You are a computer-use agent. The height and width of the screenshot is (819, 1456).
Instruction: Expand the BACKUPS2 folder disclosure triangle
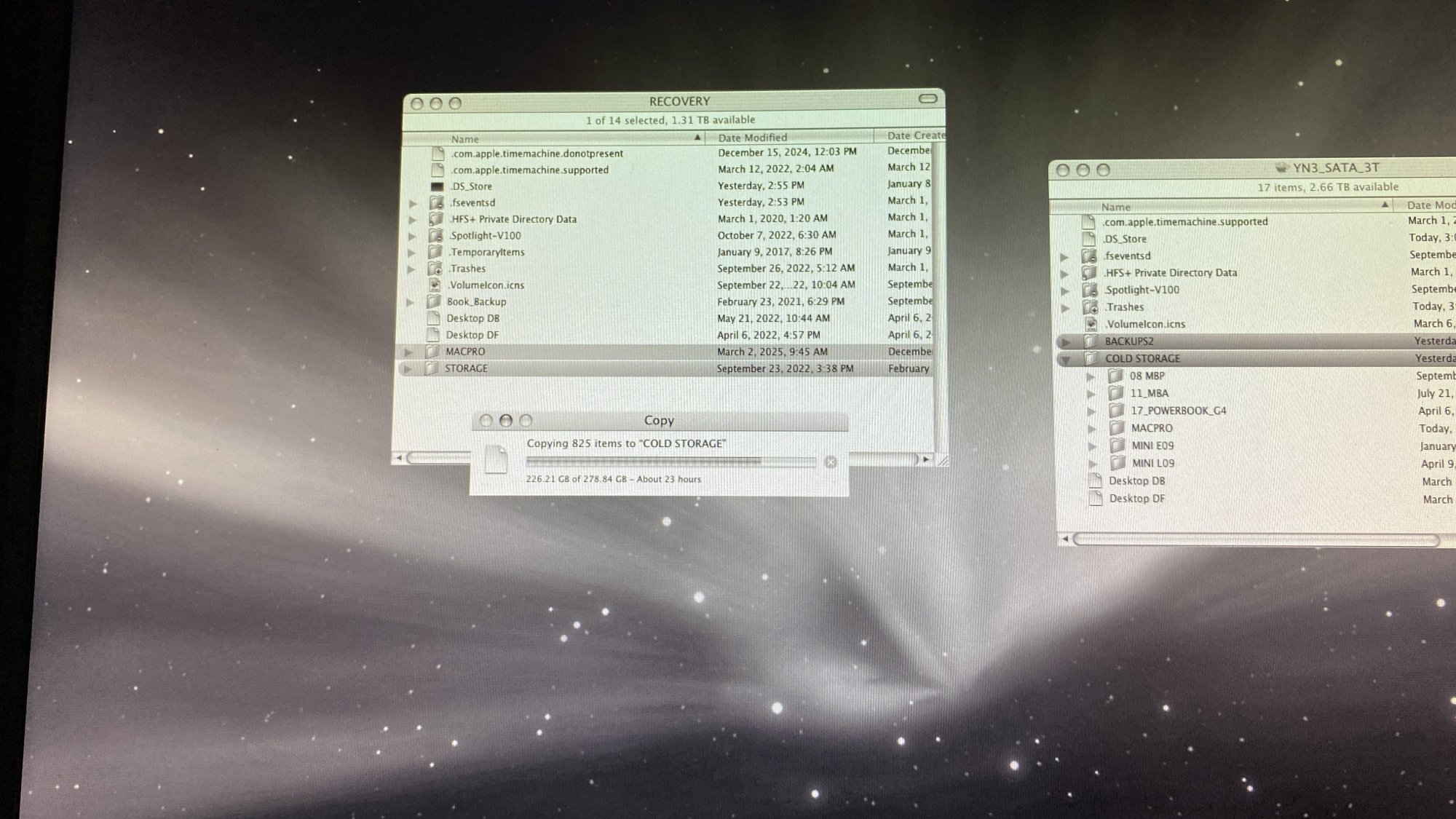tap(1066, 341)
